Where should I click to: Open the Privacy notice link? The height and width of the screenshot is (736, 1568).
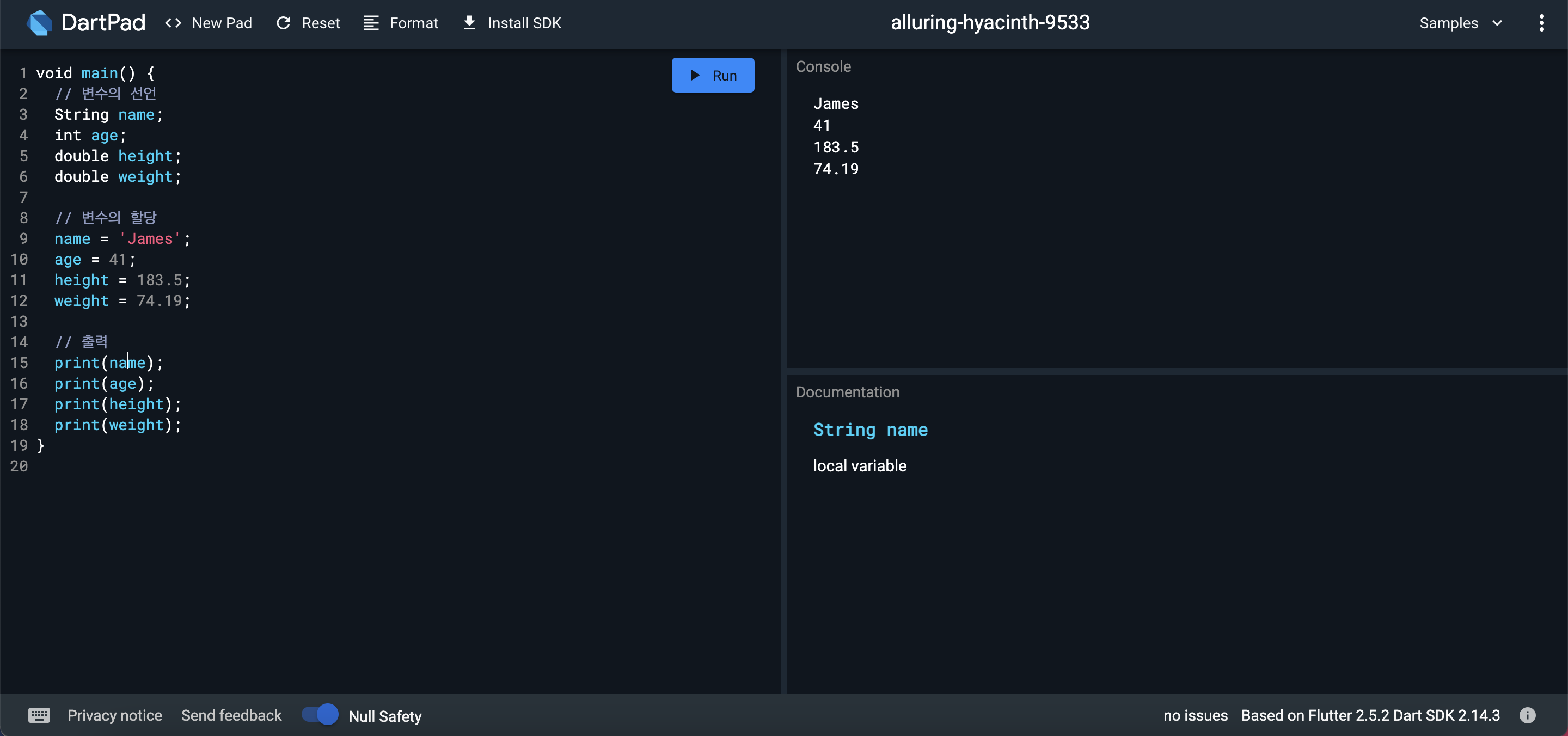click(114, 715)
